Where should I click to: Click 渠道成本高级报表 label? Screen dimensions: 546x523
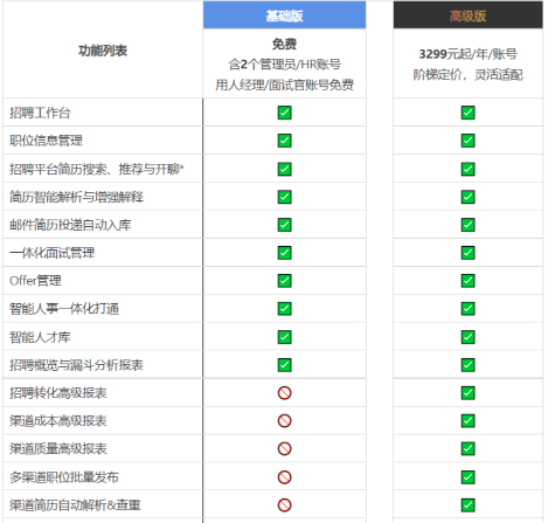pos(58,421)
